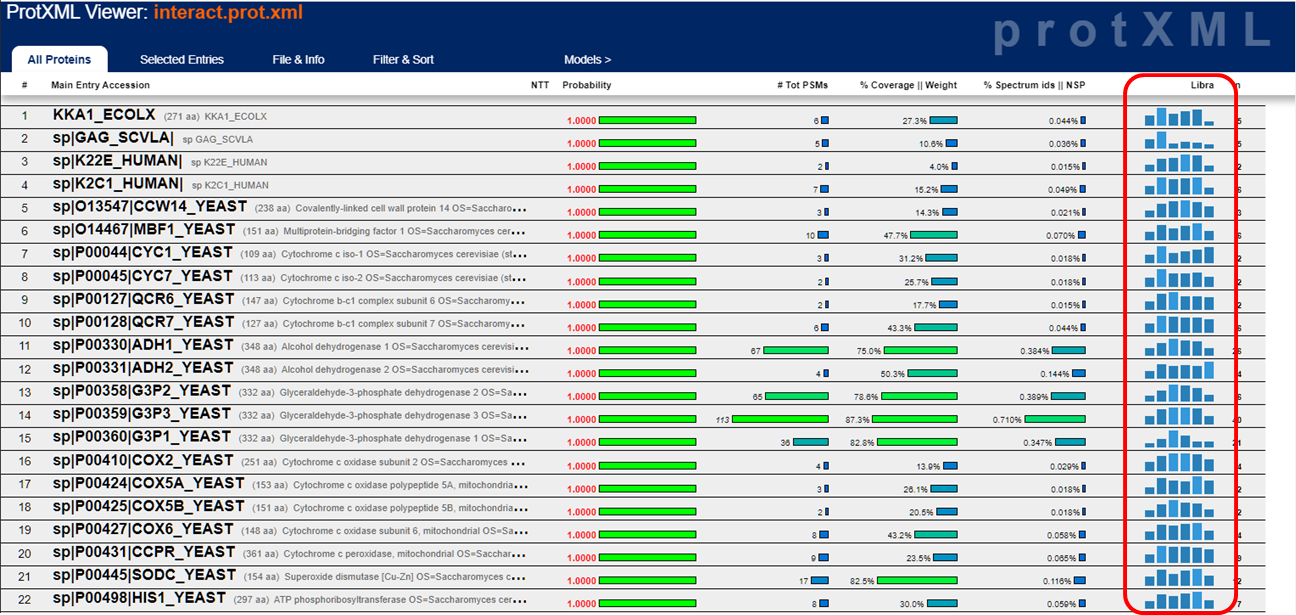Click the Libra bar chart for MBF1_YEAST
The height and width of the screenshot is (615, 1296).
point(1179,232)
